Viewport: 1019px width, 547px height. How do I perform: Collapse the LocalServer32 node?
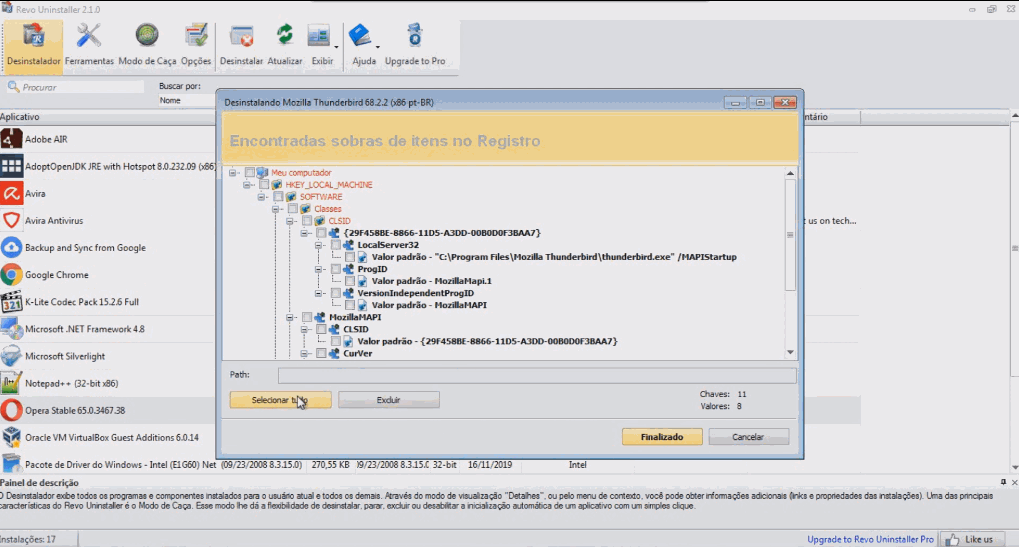318,245
